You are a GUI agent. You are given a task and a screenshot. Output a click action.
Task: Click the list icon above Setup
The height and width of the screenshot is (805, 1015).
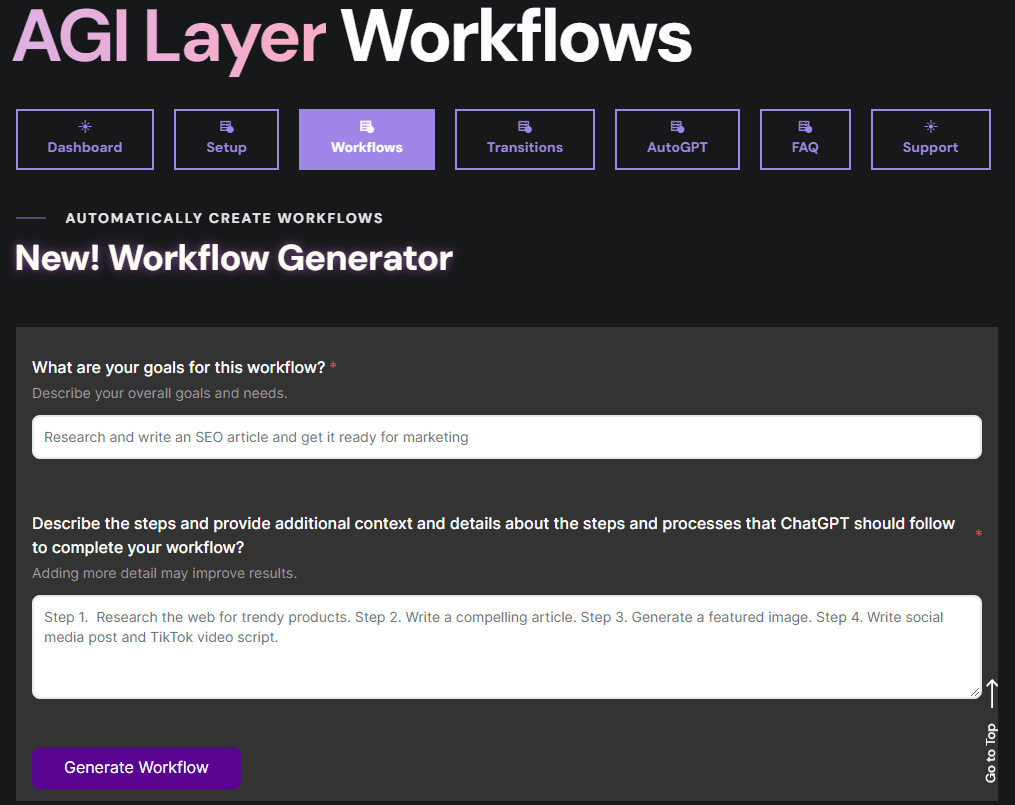pos(227,126)
